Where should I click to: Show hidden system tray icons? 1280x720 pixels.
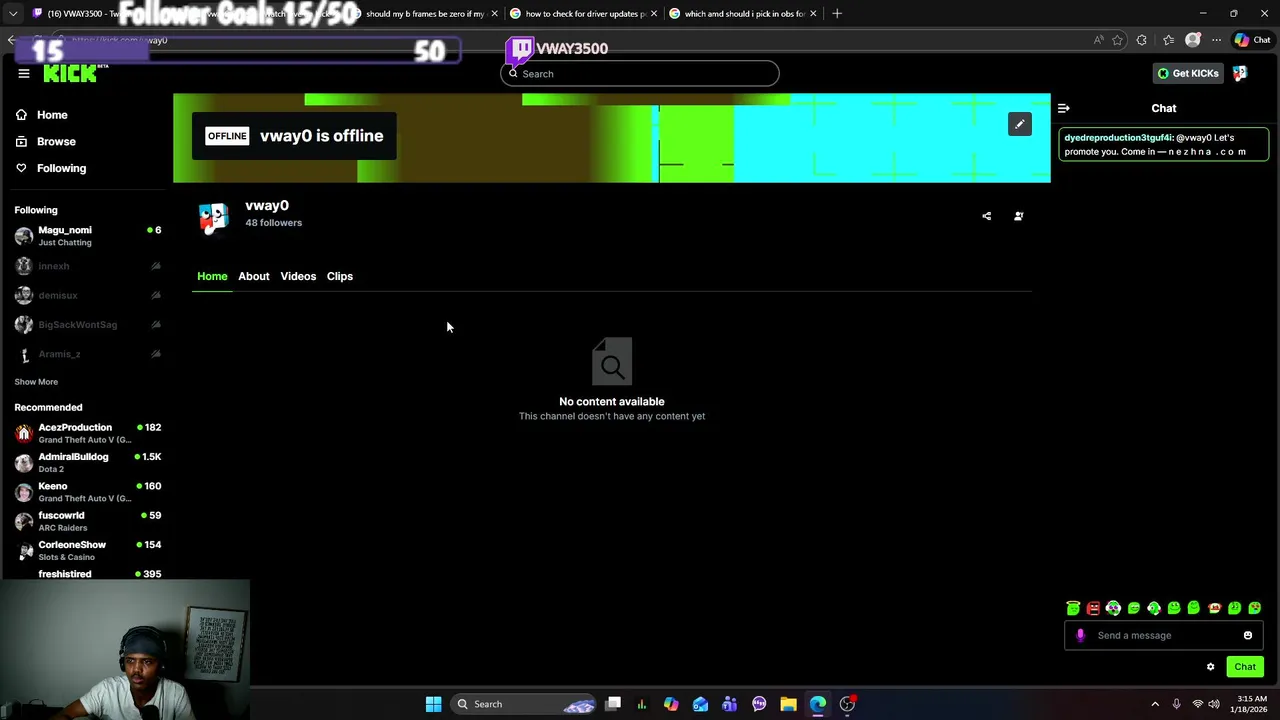point(1155,704)
